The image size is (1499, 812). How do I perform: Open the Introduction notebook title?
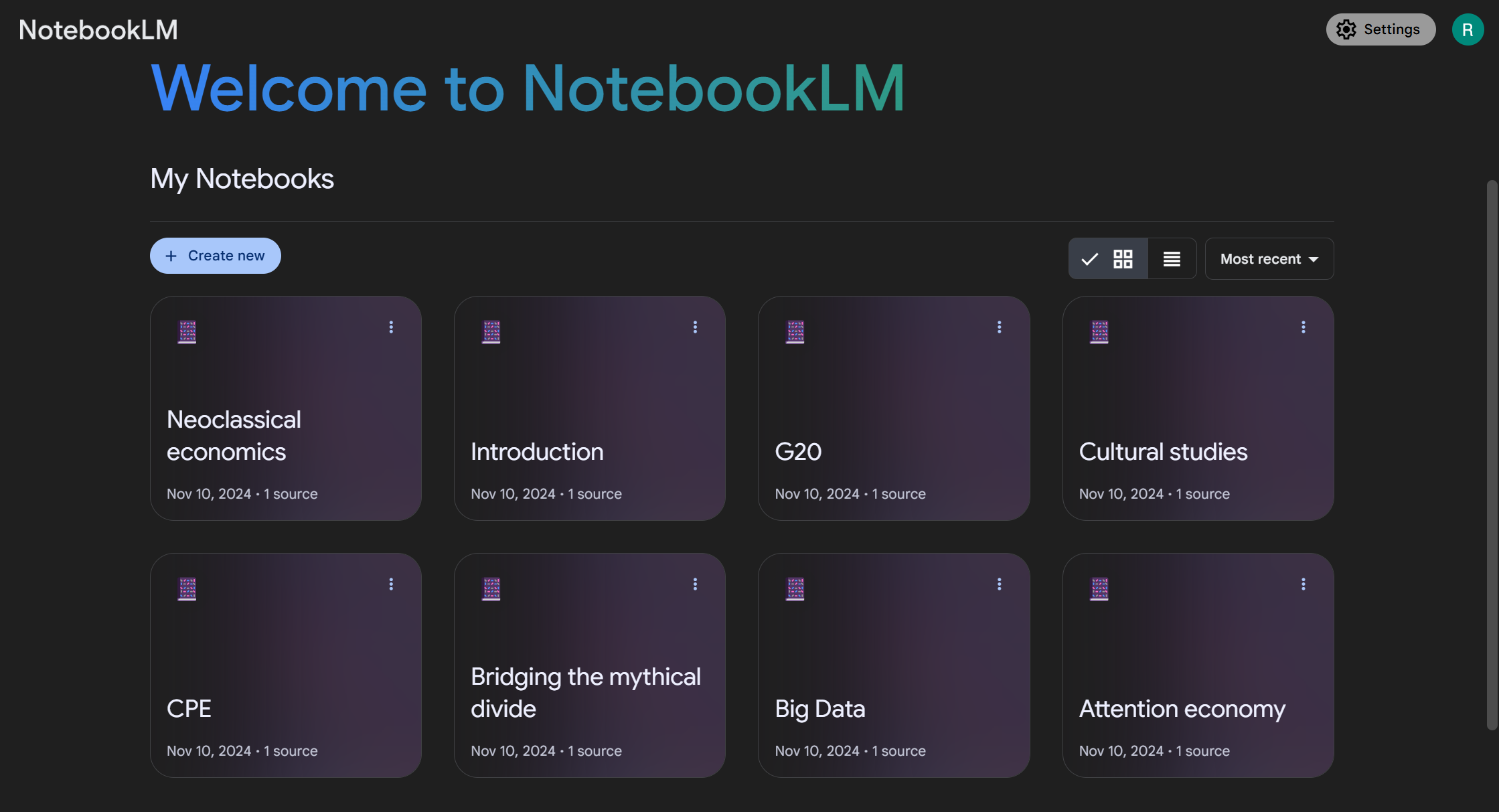537,452
